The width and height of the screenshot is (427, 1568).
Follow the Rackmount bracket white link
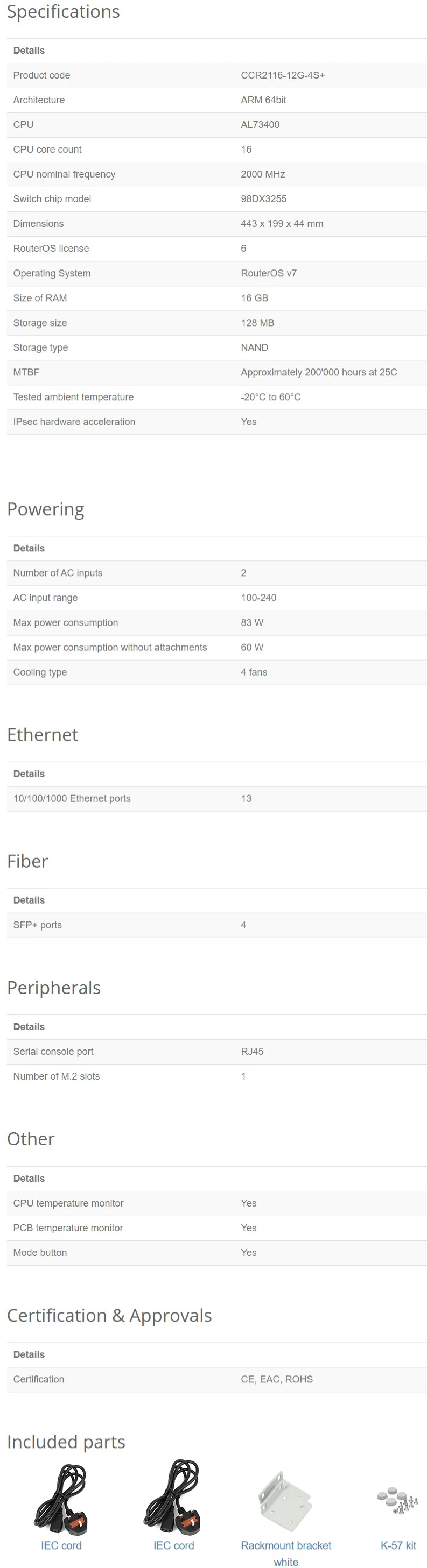pyautogui.click(x=286, y=1553)
